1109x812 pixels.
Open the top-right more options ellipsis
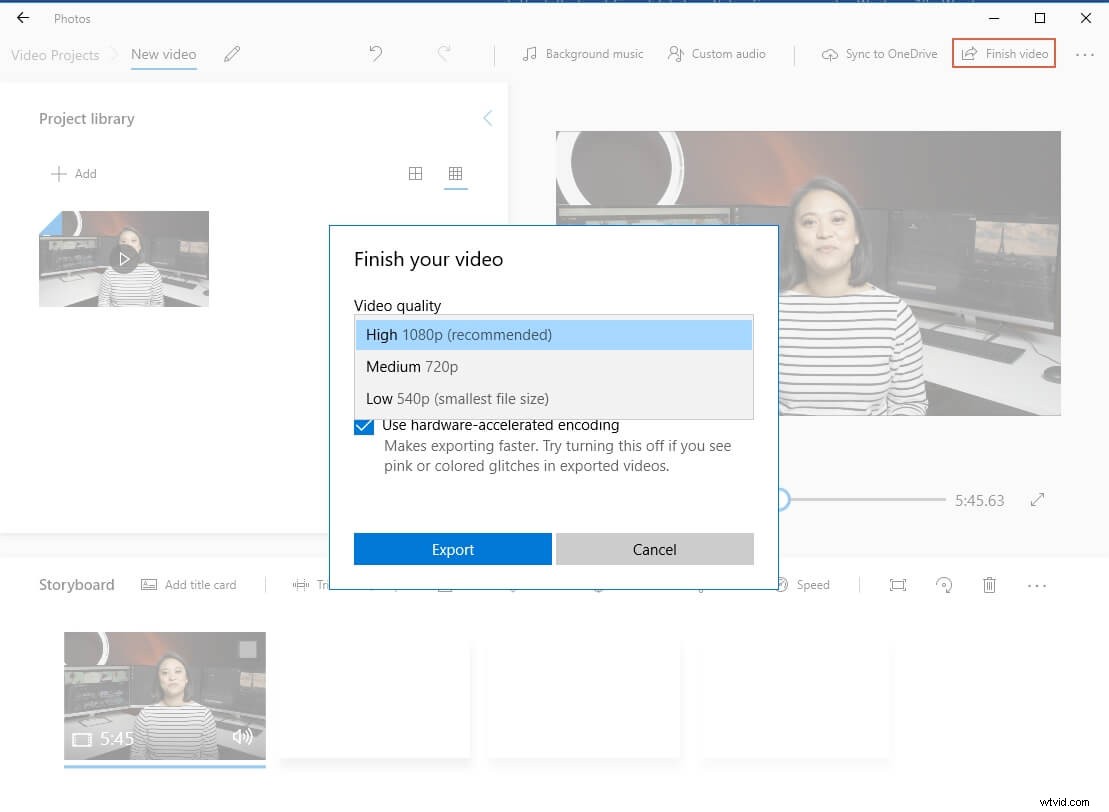click(x=1085, y=55)
